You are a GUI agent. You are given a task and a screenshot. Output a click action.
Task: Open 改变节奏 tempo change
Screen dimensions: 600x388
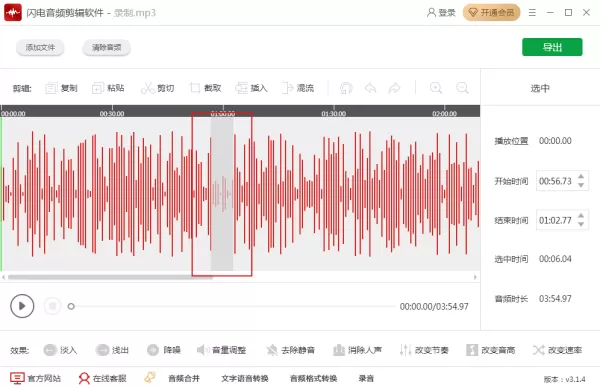(424, 350)
